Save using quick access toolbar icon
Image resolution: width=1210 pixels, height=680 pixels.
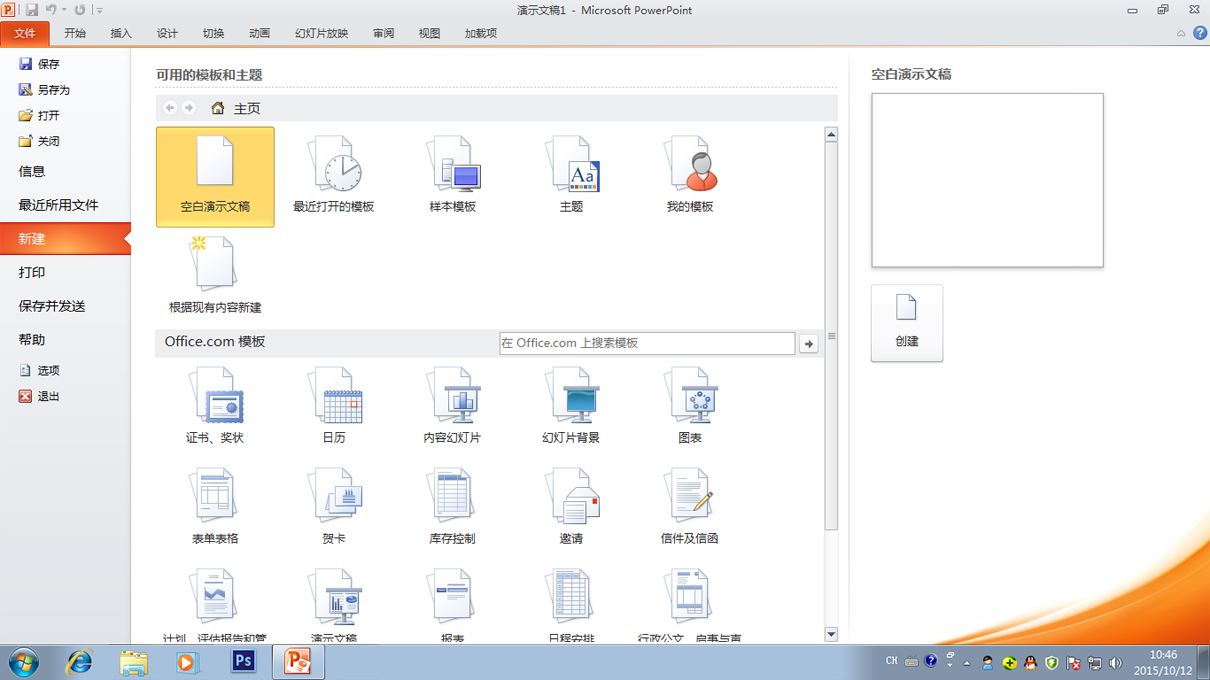point(31,10)
